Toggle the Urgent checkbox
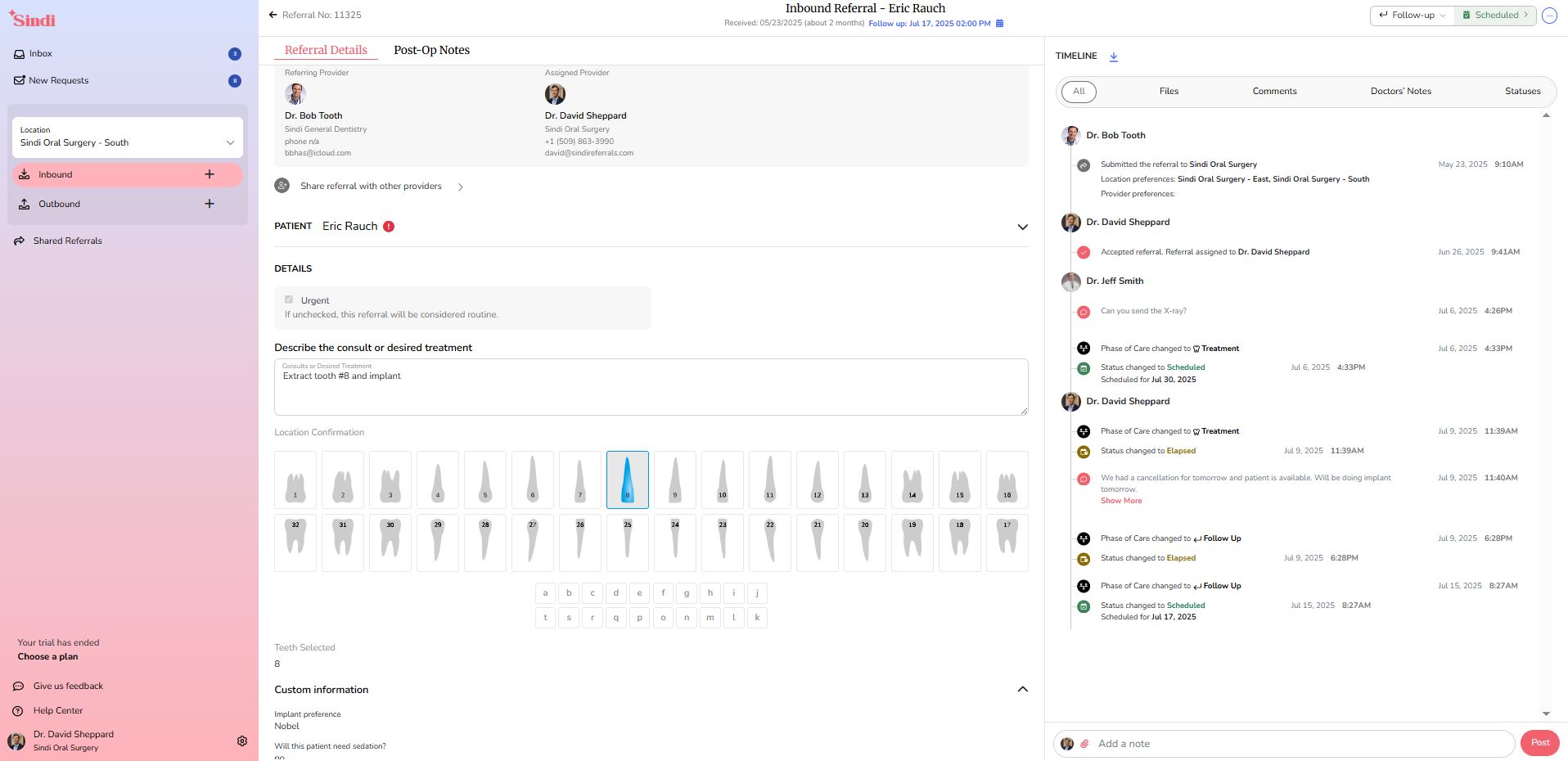This screenshot has width=1568, height=761. point(289,299)
